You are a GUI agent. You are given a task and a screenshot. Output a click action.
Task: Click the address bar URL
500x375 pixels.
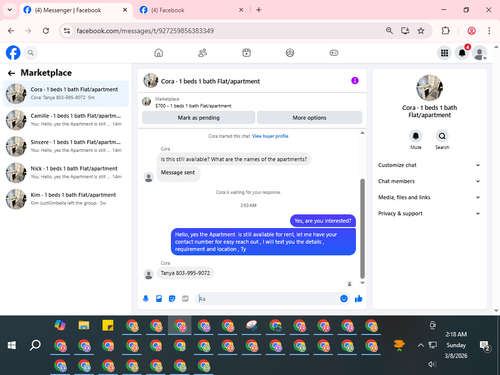tap(145, 31)
